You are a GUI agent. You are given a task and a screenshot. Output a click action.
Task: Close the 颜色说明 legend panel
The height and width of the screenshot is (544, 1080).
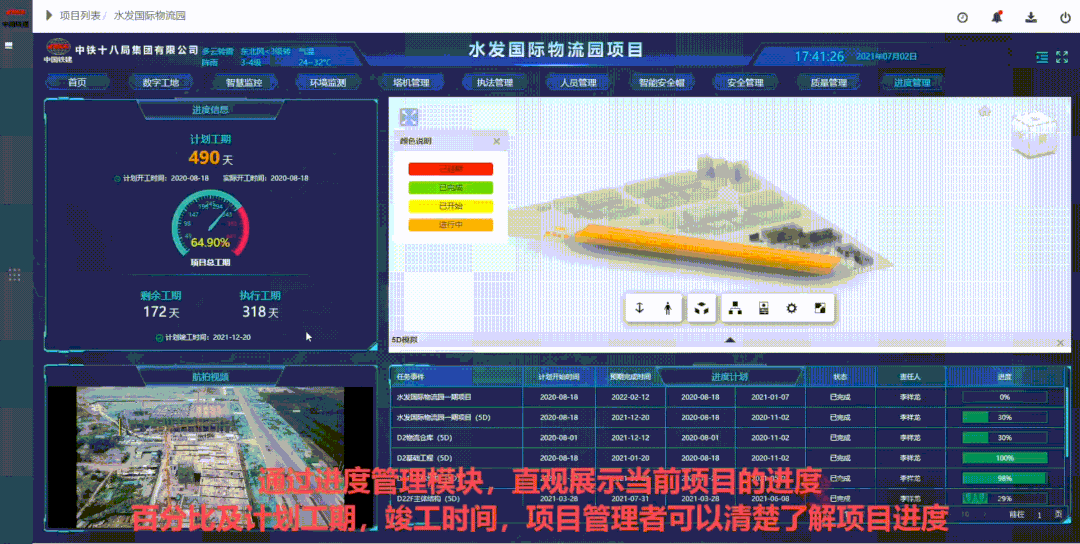(495, 142)
